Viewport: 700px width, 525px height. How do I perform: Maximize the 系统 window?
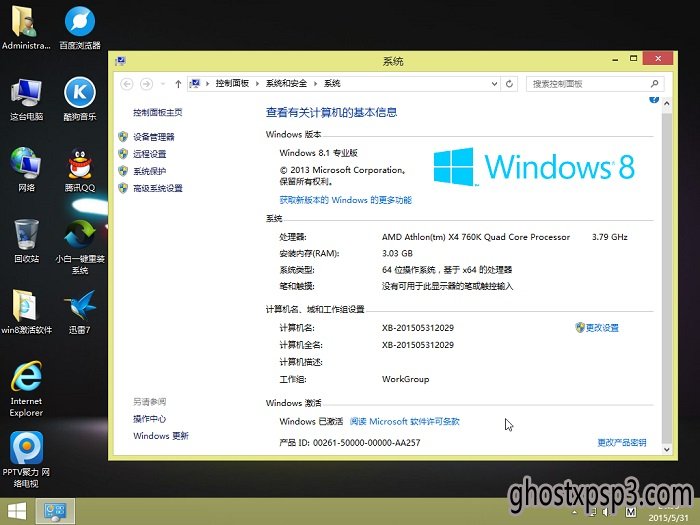tap(633, 58)
